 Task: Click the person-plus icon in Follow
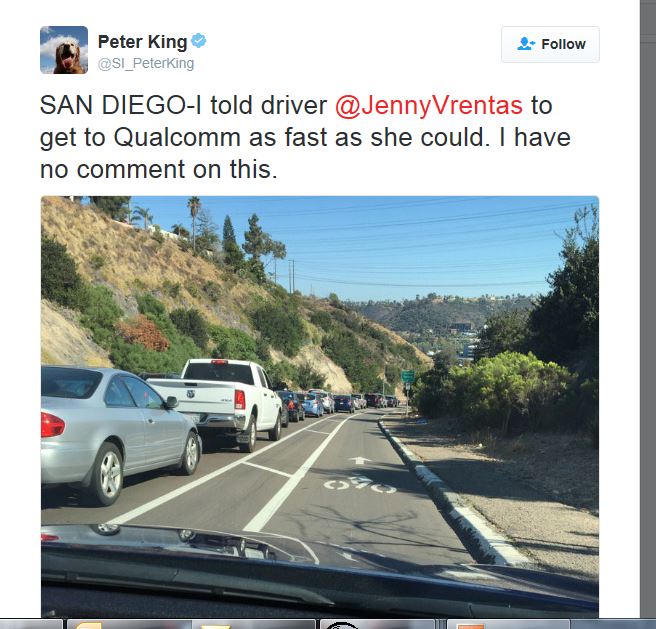525,44
